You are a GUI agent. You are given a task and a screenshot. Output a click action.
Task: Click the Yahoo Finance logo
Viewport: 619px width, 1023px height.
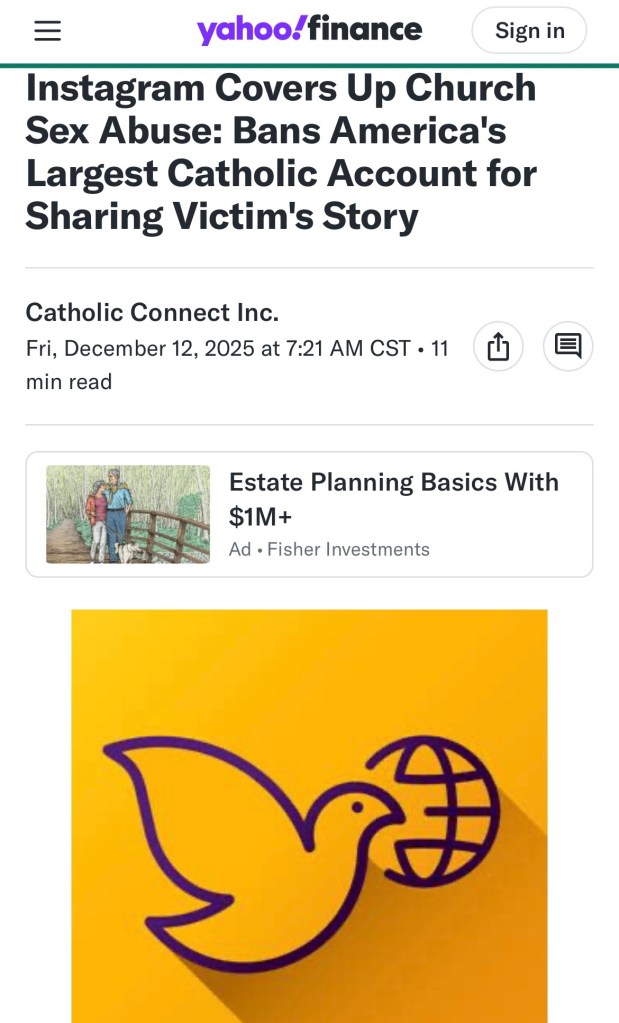click(309, 30)
